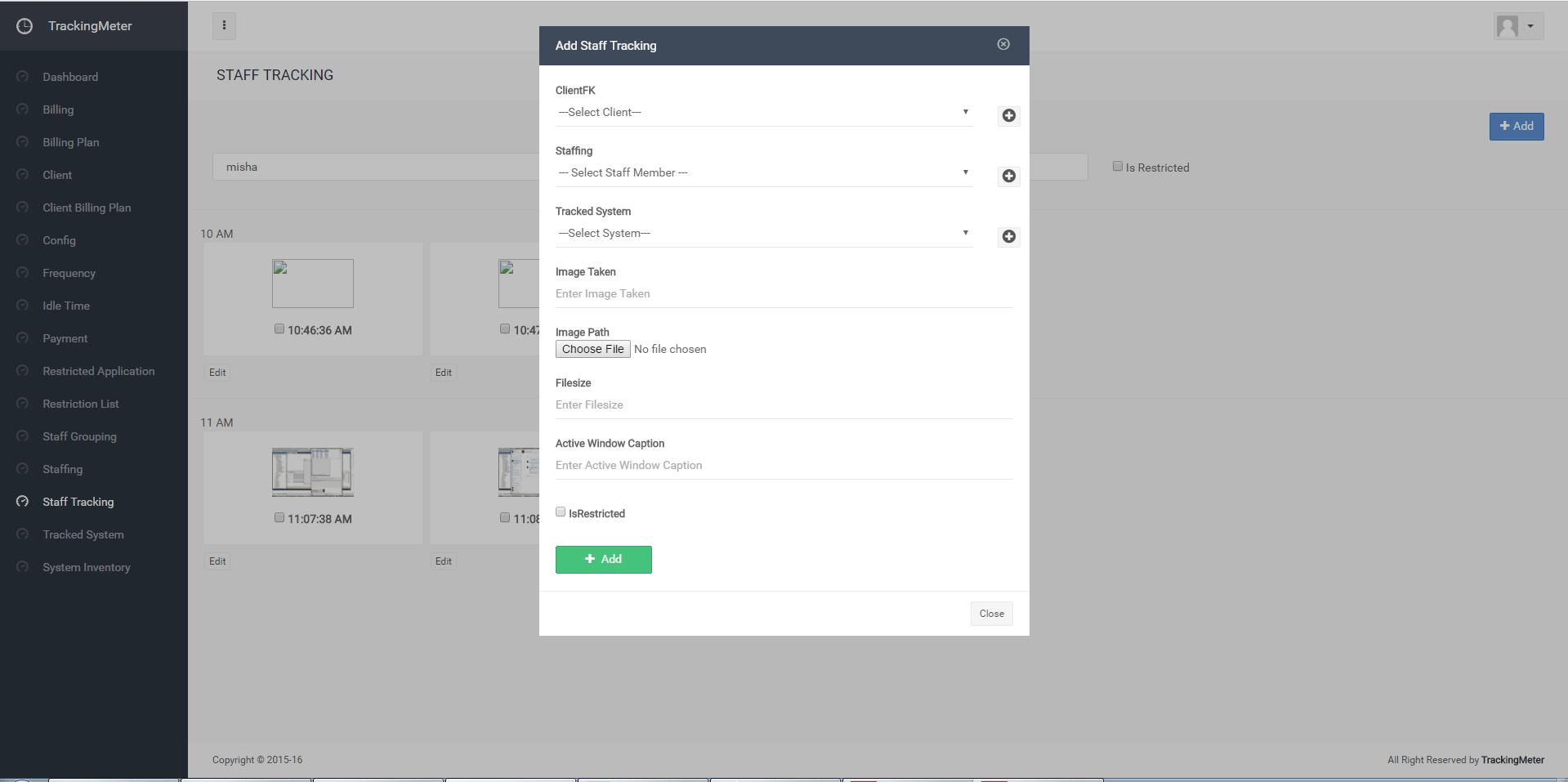Check the 10:46:36 AM screenshot checkbox

click(279, 329)
